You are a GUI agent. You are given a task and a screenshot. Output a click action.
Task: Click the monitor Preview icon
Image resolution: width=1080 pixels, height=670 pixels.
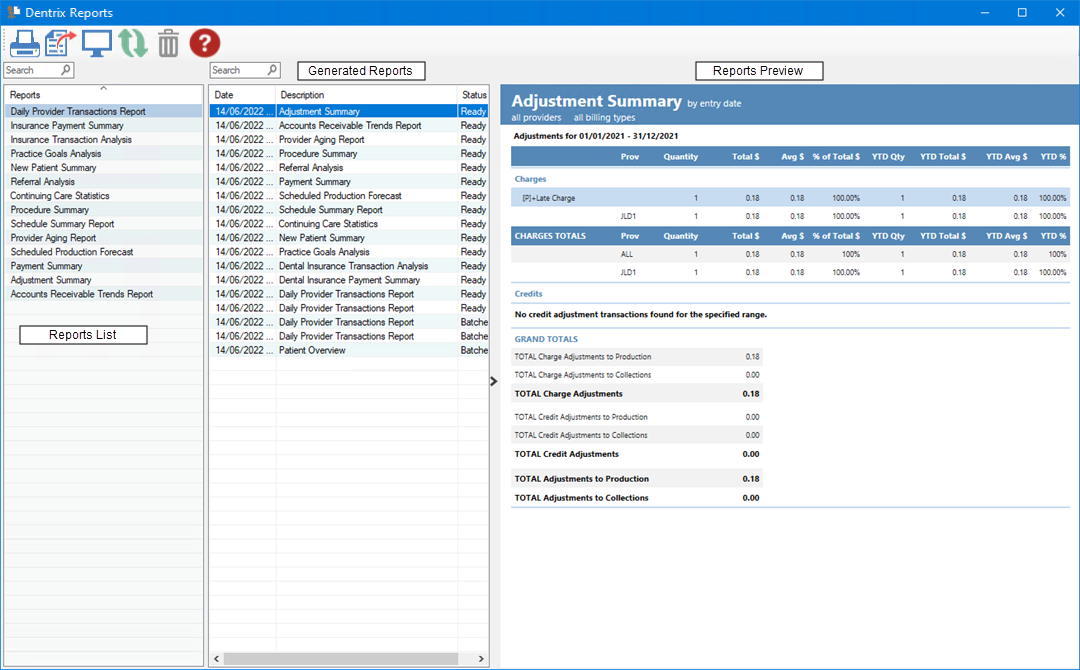click(97, 43)
